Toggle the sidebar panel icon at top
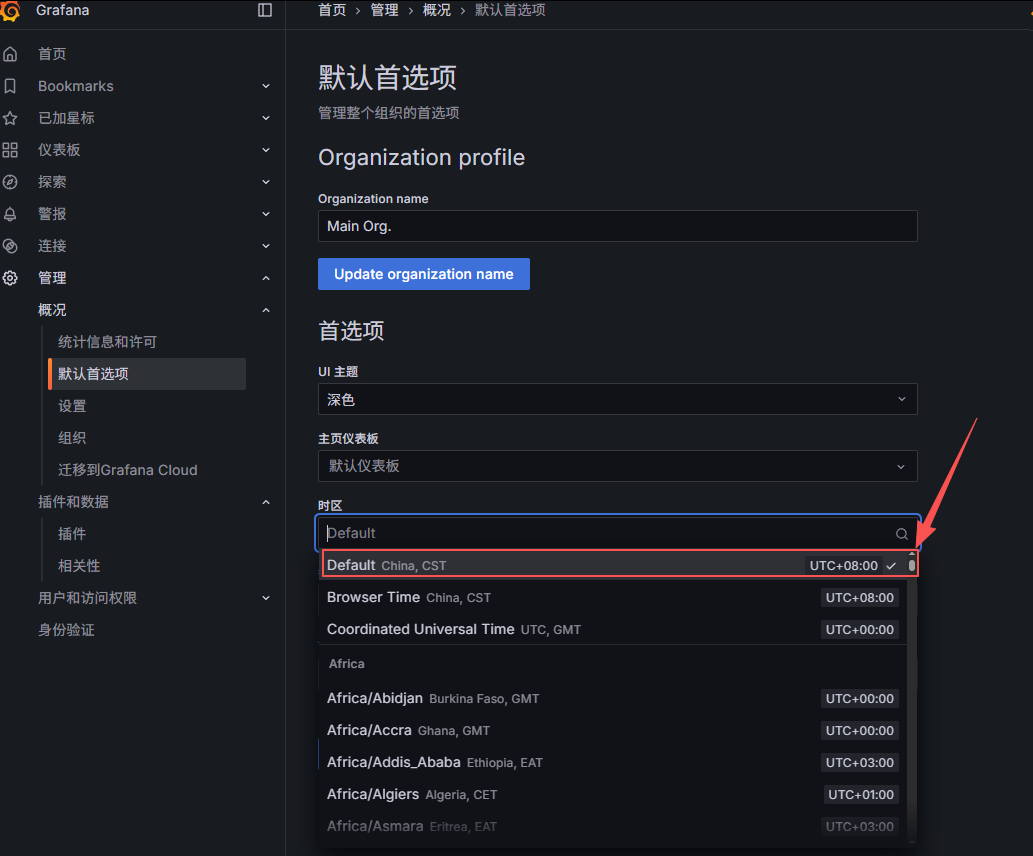This screenshot has width=1033, height=856. (x=264, y=10)
